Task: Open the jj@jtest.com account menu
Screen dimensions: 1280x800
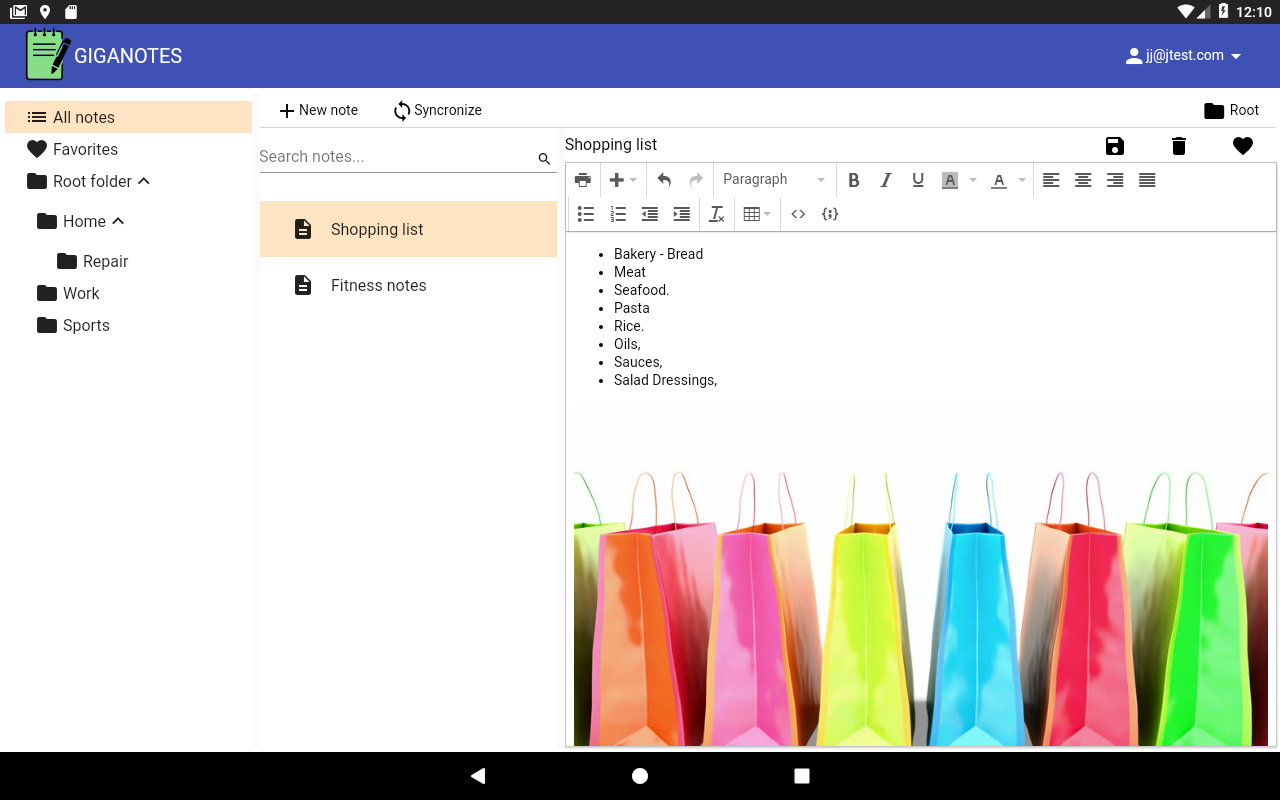Action: pos(1183,56)
